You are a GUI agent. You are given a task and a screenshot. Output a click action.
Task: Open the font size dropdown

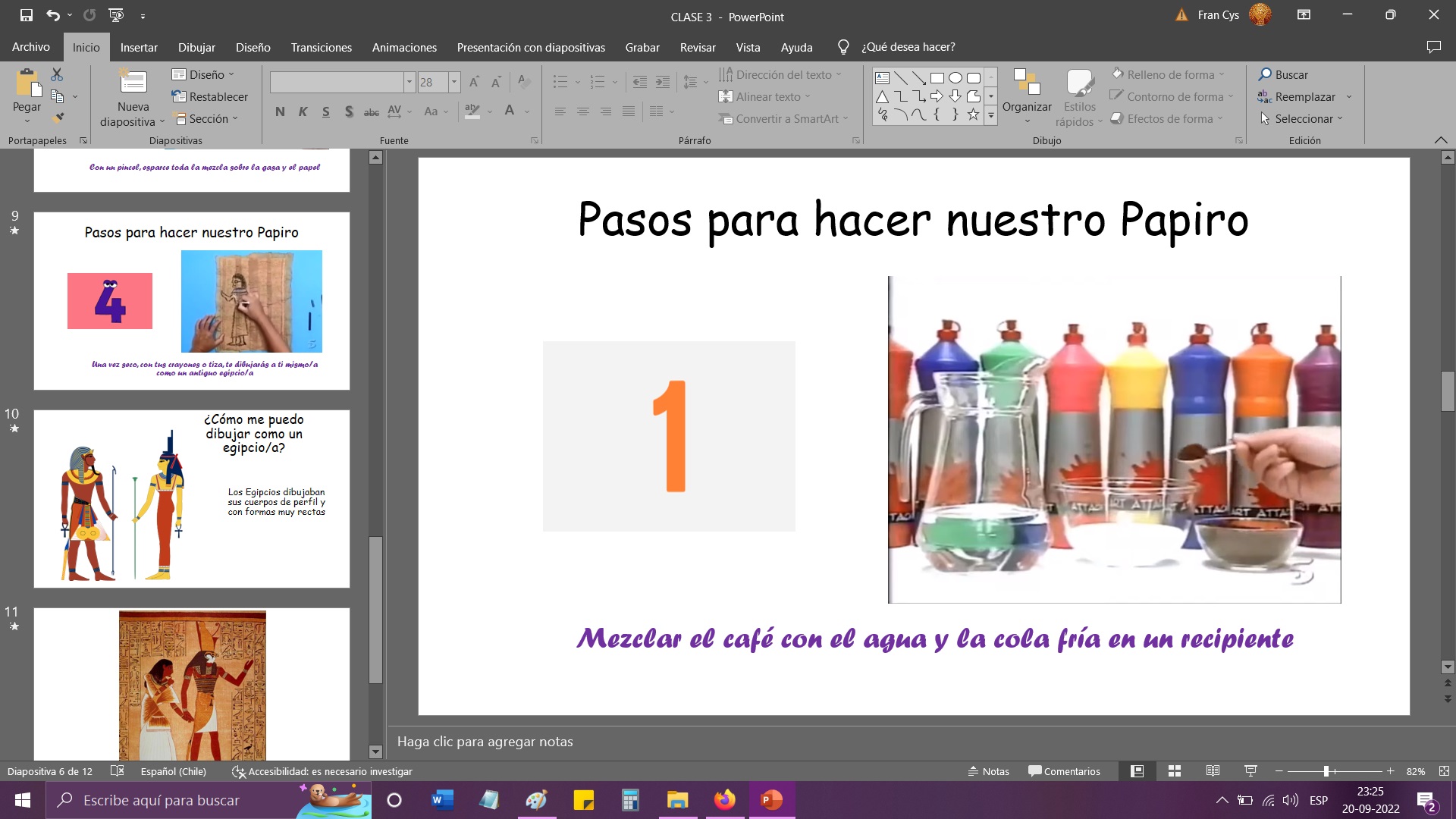[x=454, y=82]
